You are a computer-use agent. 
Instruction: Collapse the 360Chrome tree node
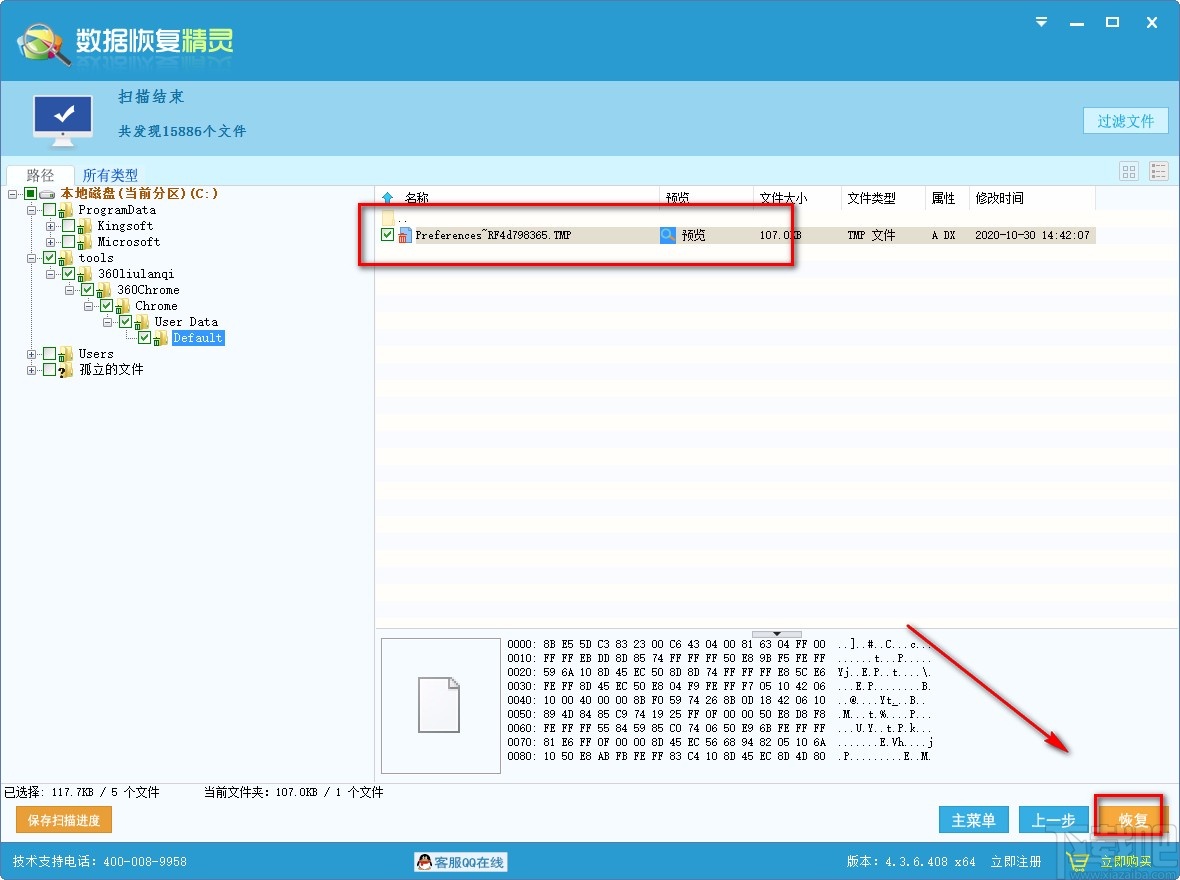click(69, 290)
